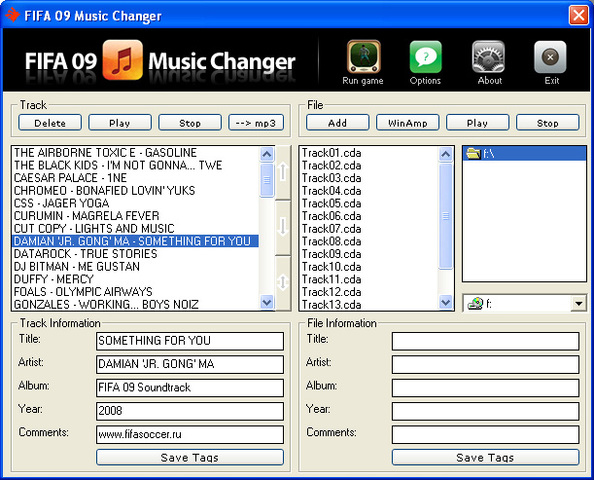594x480 pixels.
Task: Click the move-down arrow beside the track list
Action: tap(283, 227)
